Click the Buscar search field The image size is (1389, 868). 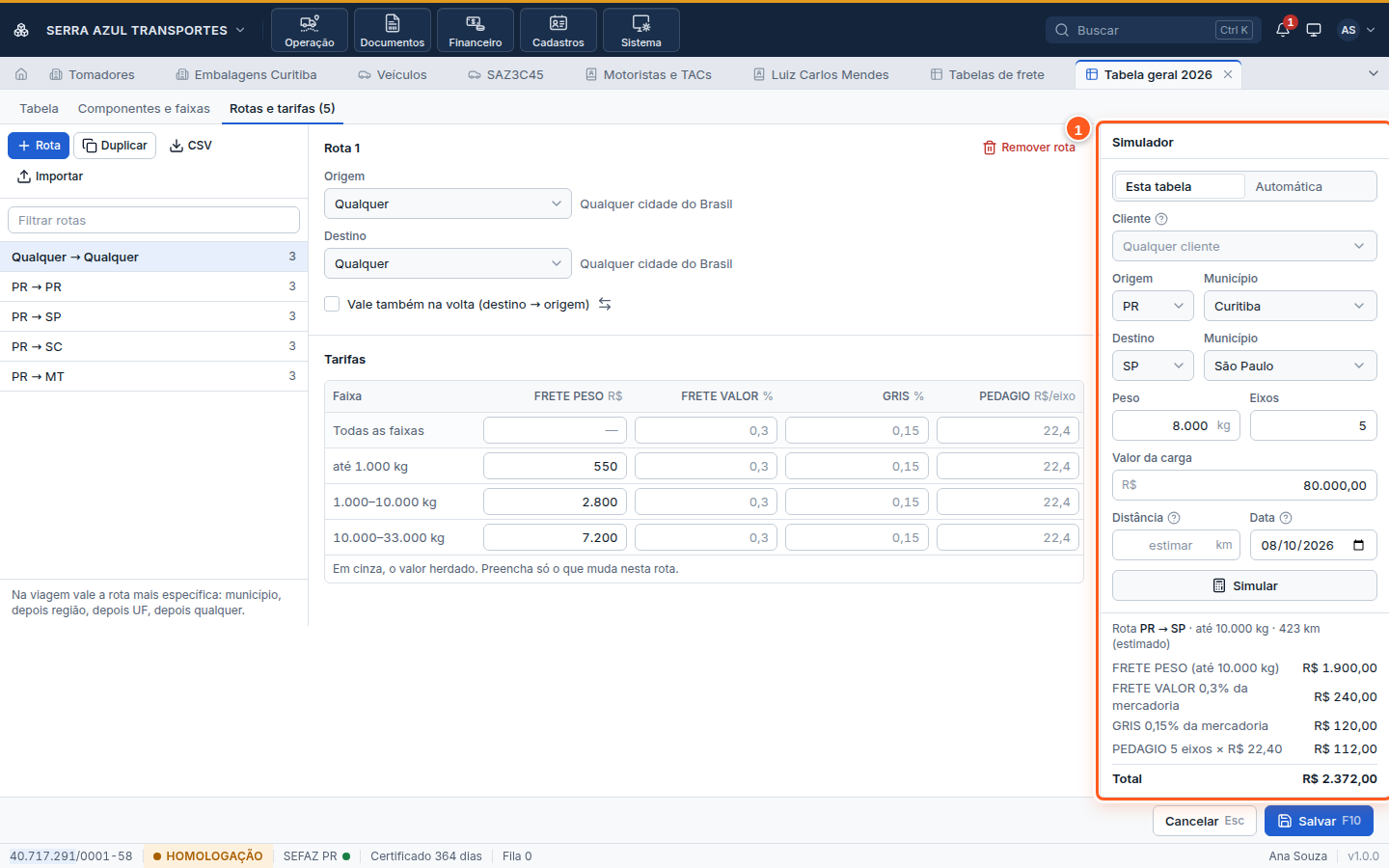pos(1152,30)
